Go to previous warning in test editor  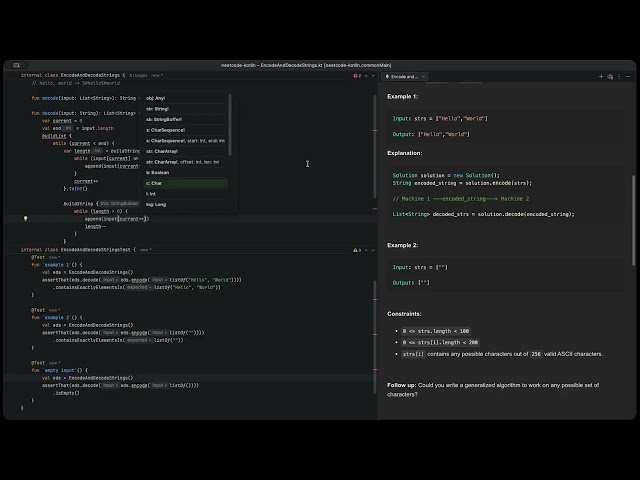pyautogui.click(x=366, y=250)
